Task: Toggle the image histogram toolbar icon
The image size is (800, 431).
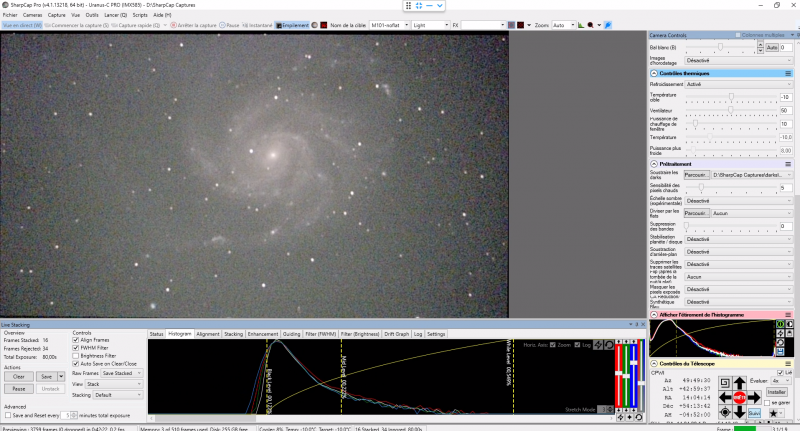Action: coord(581,25)
